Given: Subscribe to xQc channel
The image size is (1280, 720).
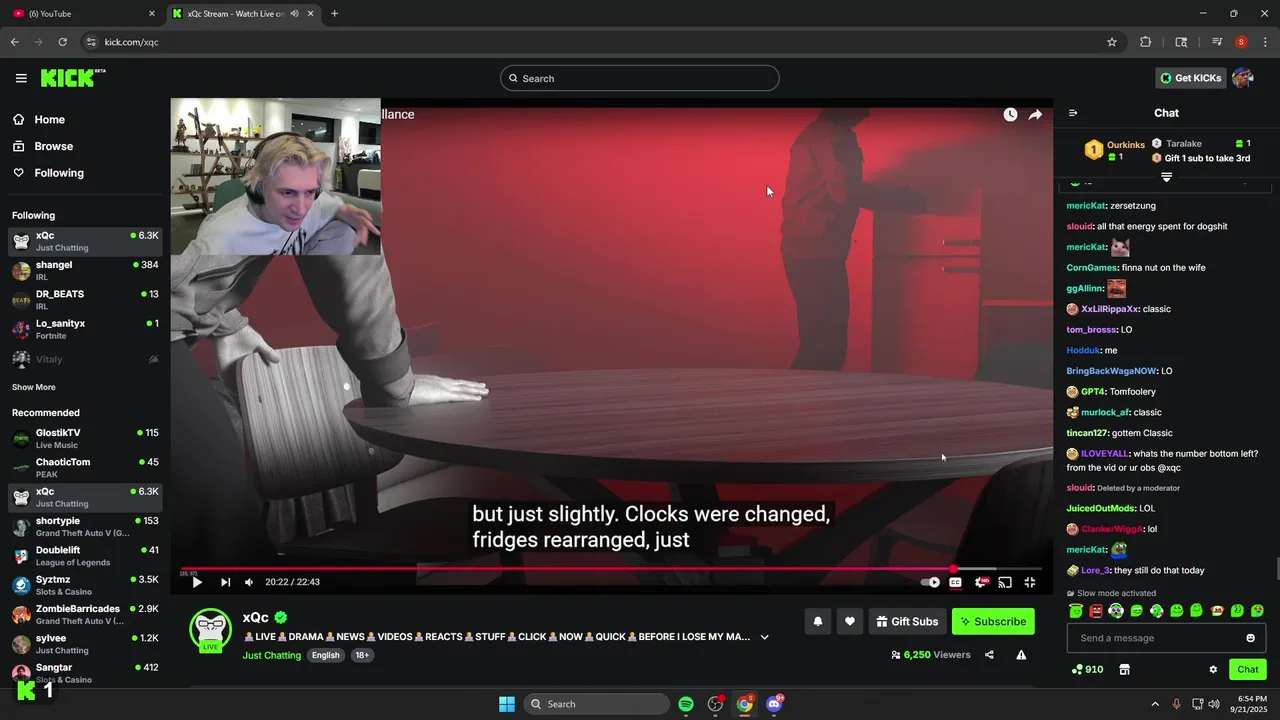Looking at the screenshot, I should pyautogui.click(x=993, y=621).
